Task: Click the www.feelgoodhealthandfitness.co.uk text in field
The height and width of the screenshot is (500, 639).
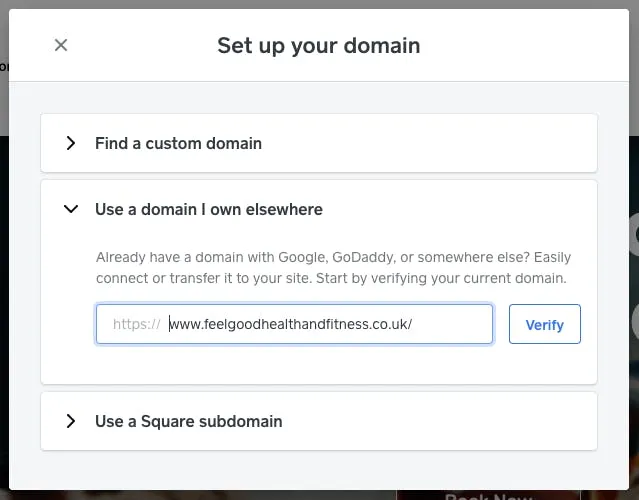Action: click(x=290, y=324)
